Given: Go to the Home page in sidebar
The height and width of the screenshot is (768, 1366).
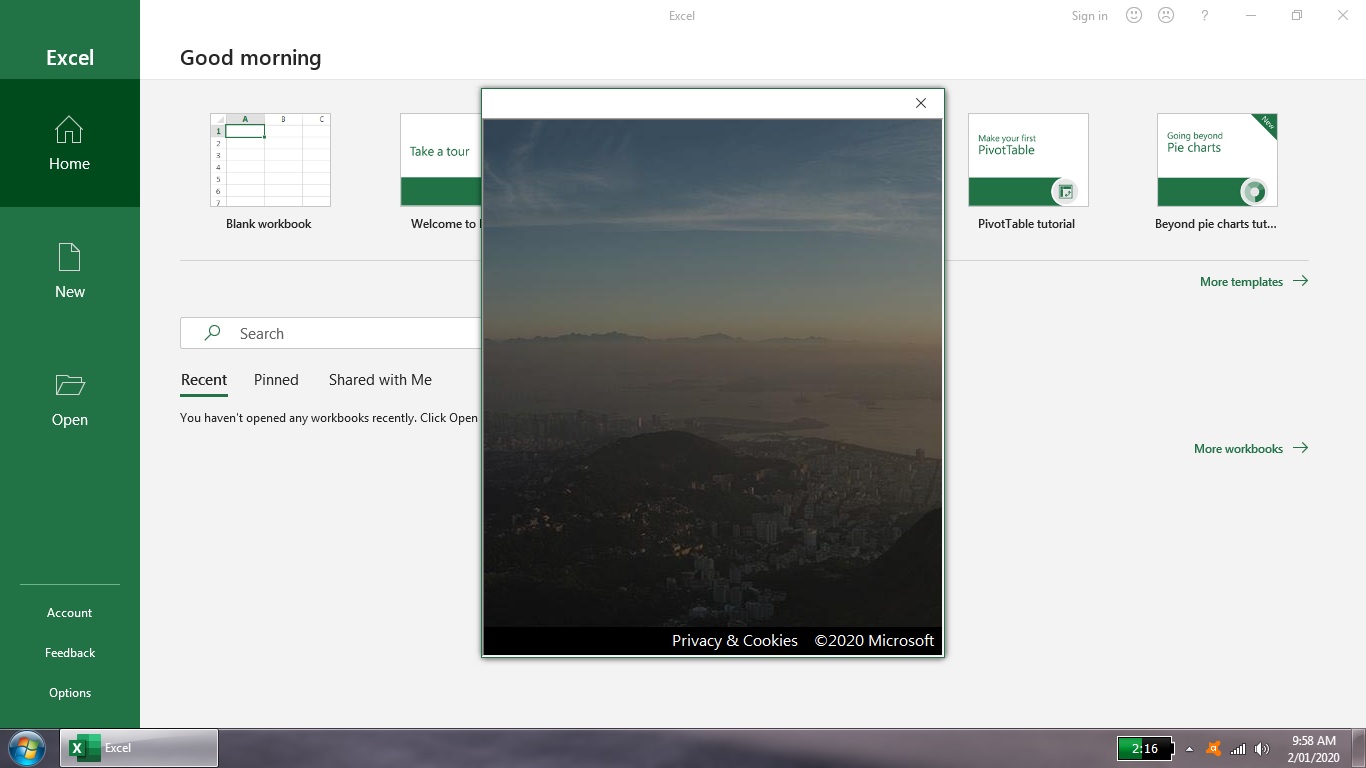Looking at the screenshot, I should click(x=70, y=143).
